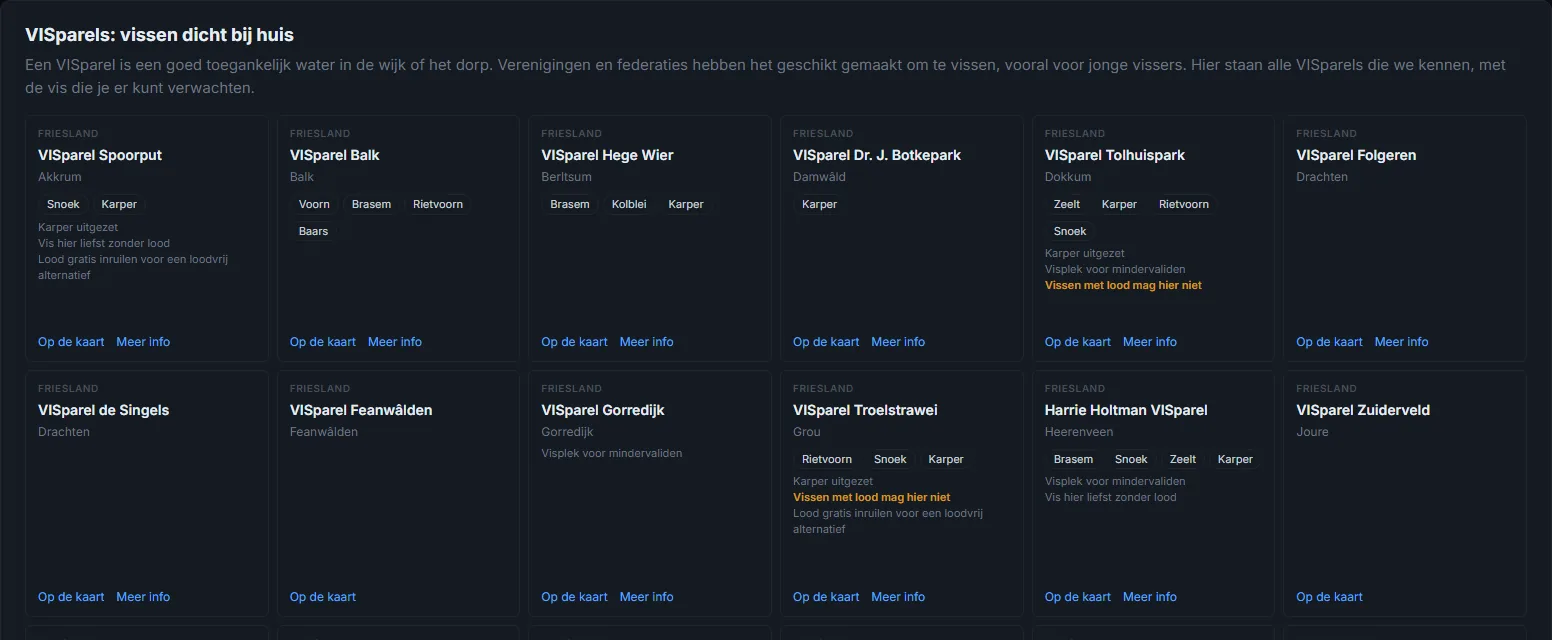Click the 'Baars' tag on the VISparel Balk card

coord(313,231)
